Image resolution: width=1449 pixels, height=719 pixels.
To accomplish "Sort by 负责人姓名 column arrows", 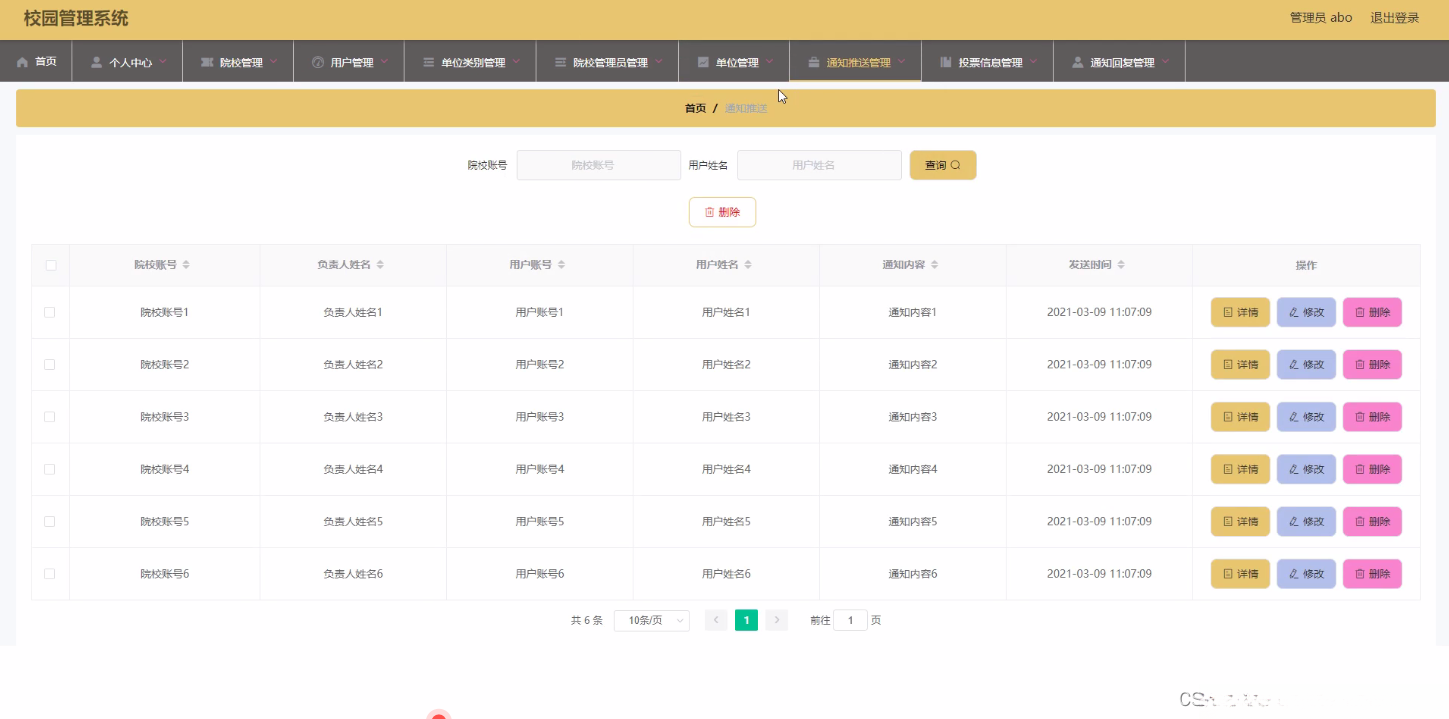I will coord(380,265).
